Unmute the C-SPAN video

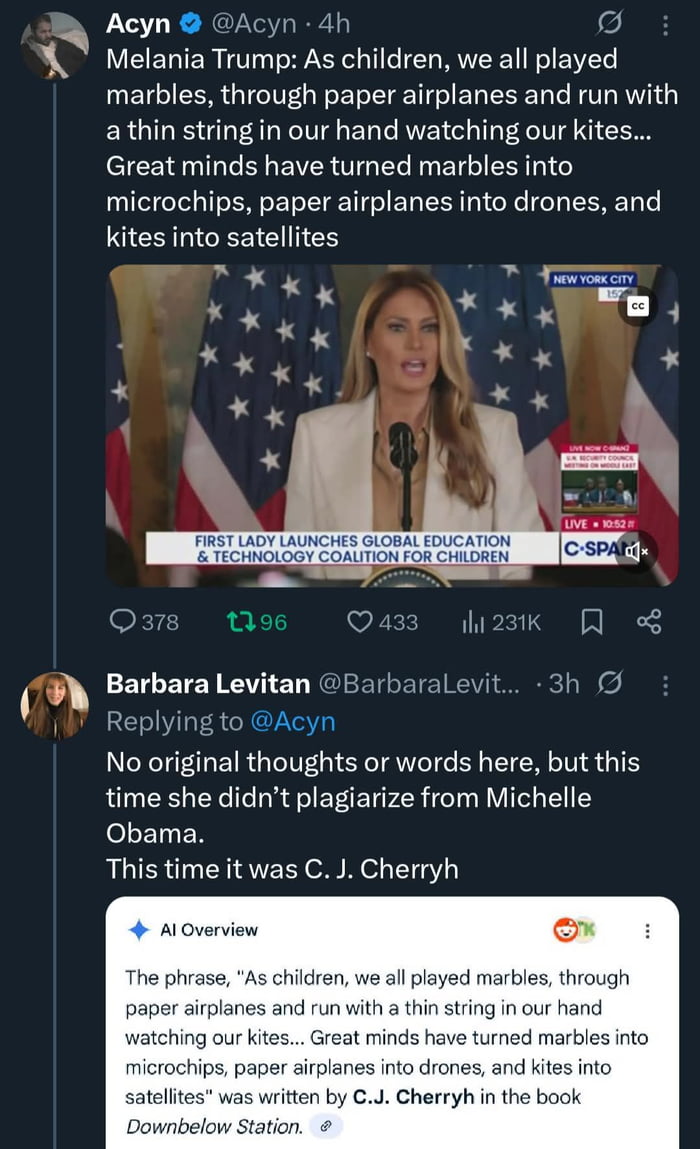(x=634, y=550)
